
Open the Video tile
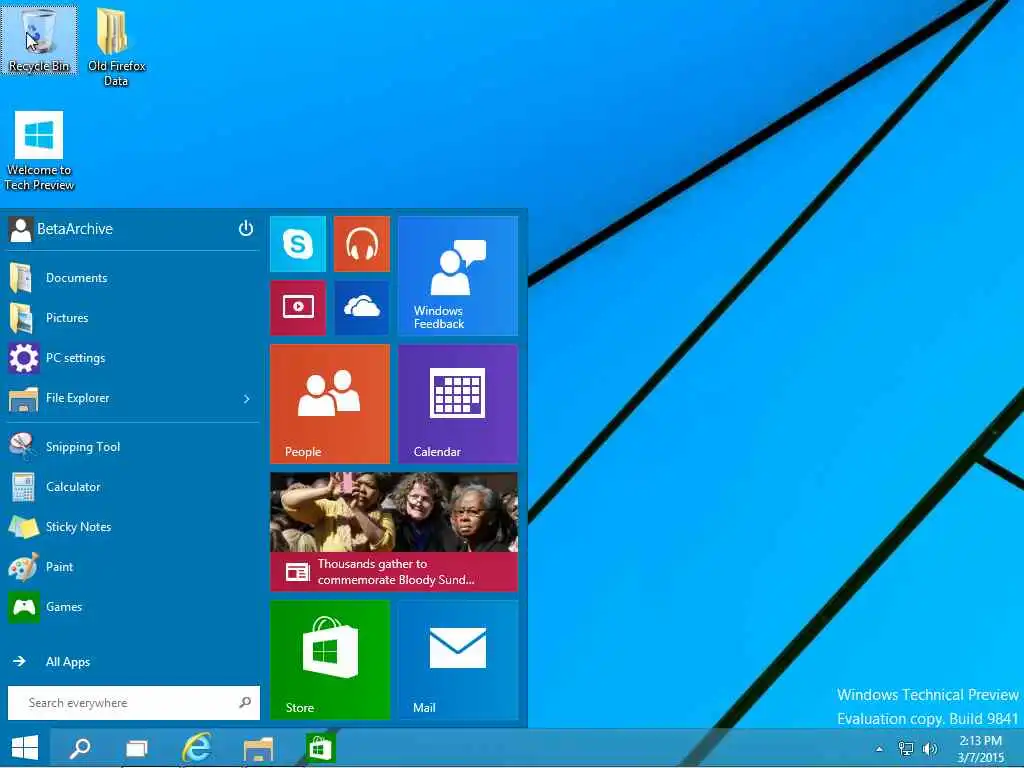pos(298,308)
